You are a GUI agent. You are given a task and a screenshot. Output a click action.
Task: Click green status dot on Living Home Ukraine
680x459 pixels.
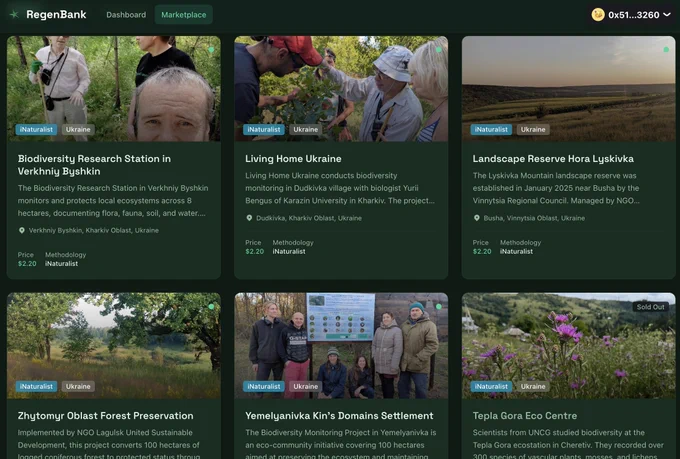[x=439, y=49]
